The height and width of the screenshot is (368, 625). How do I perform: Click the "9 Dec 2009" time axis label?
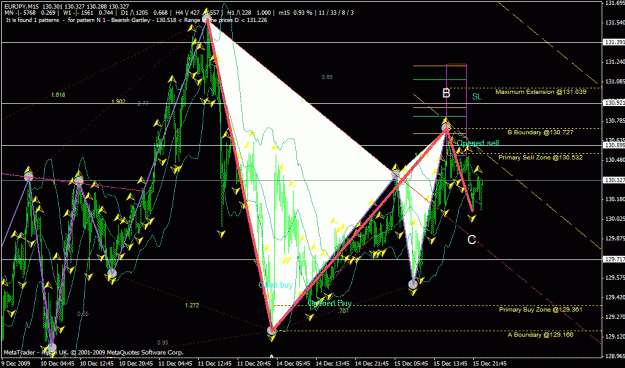point(16,364)
